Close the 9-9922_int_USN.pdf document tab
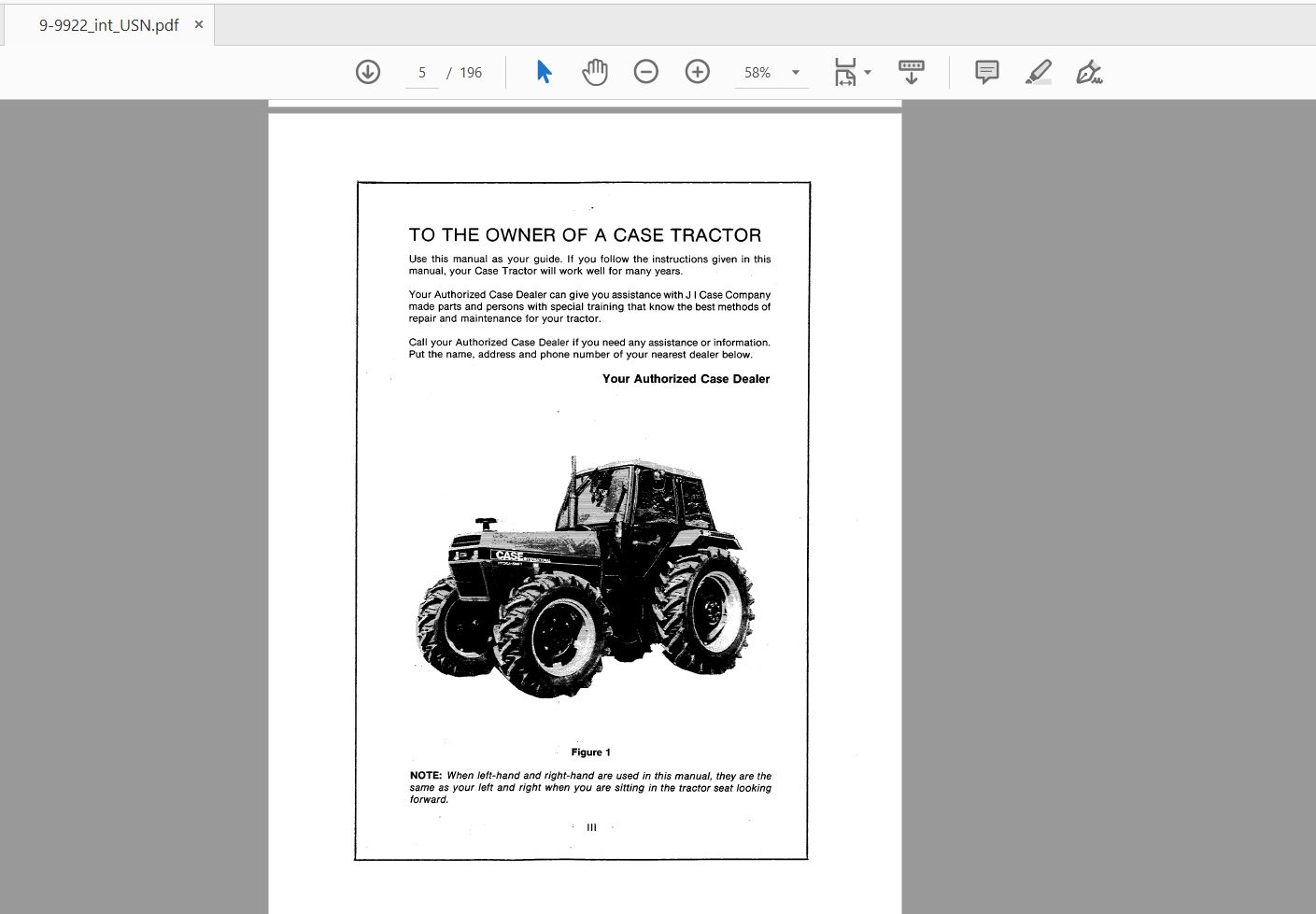 [x=197, y=25]
